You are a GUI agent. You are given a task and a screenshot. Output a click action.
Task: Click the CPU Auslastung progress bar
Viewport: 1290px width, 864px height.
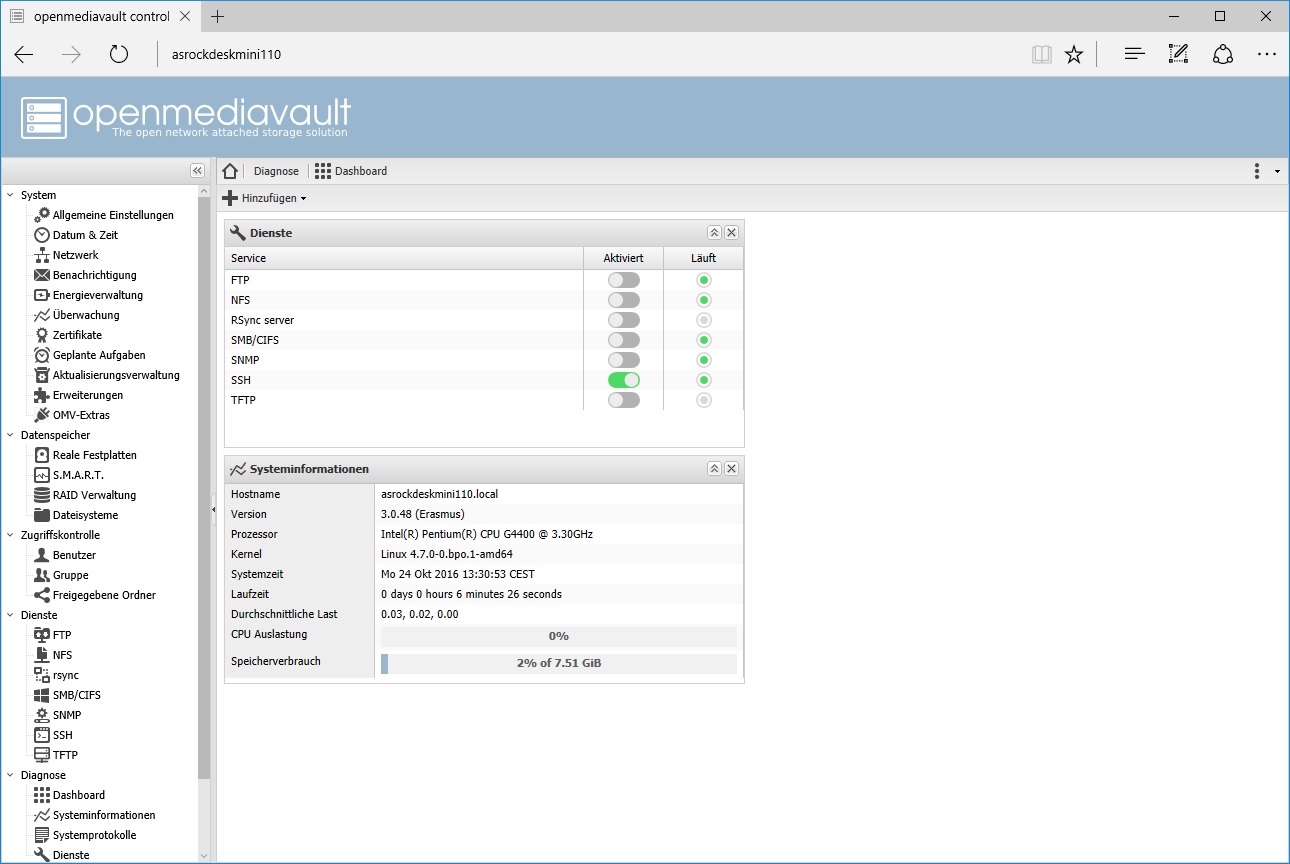[x=559, y=636]
